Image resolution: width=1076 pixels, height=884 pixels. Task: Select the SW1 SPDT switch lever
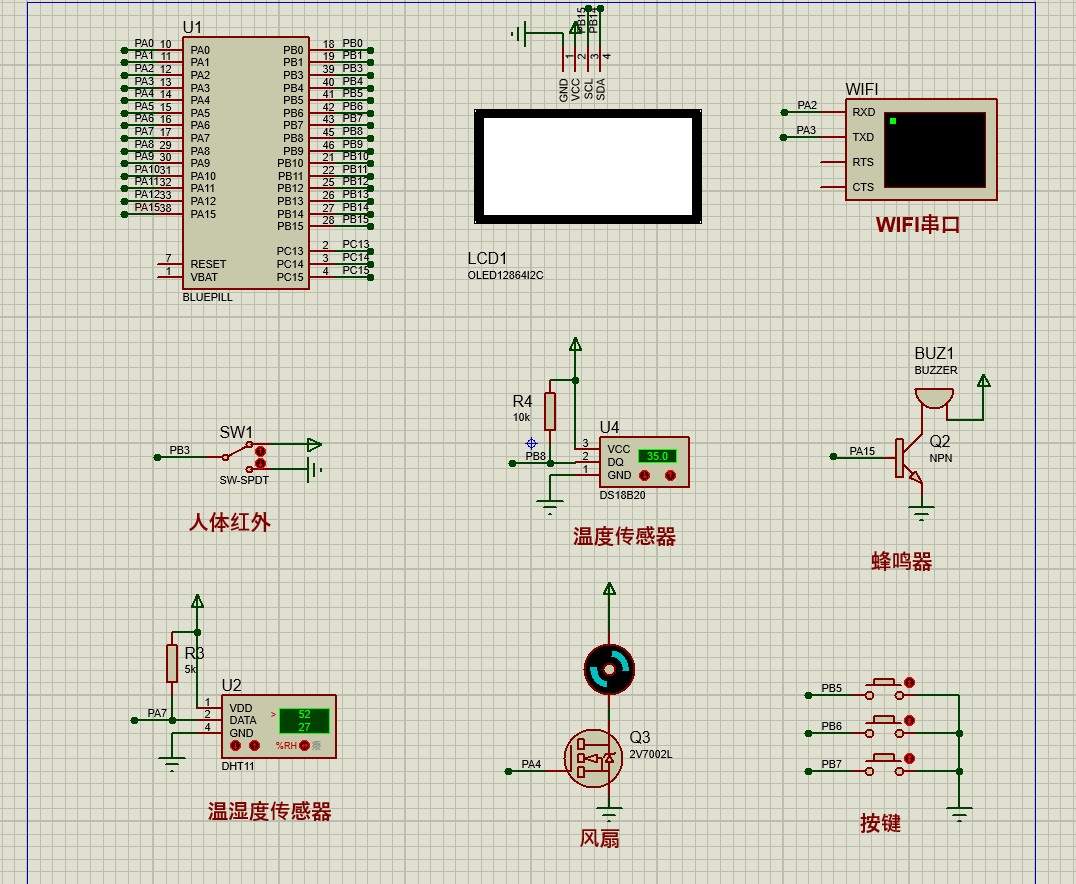tap(237, 452)
